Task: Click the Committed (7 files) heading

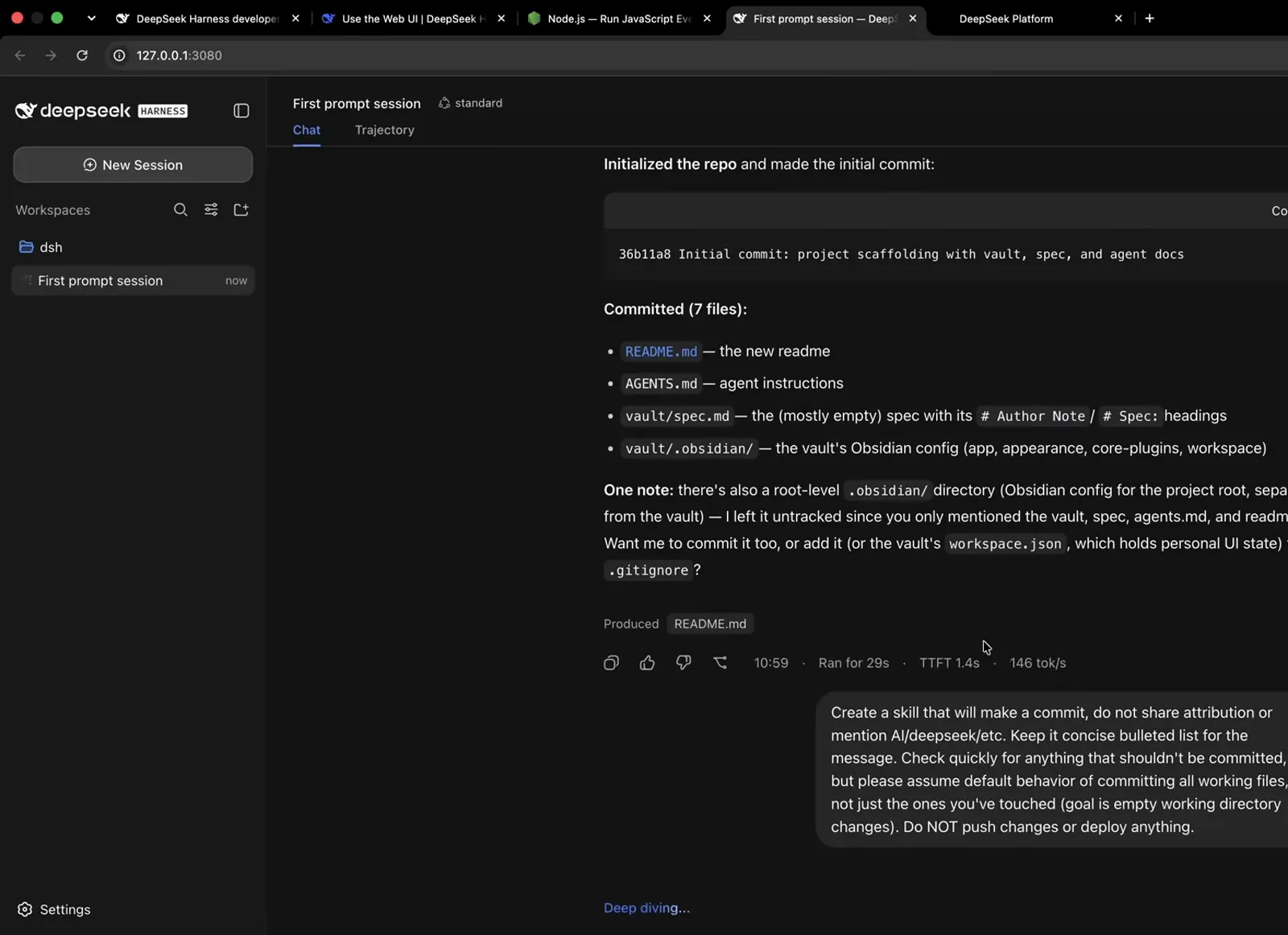Action: coord(675,309)
